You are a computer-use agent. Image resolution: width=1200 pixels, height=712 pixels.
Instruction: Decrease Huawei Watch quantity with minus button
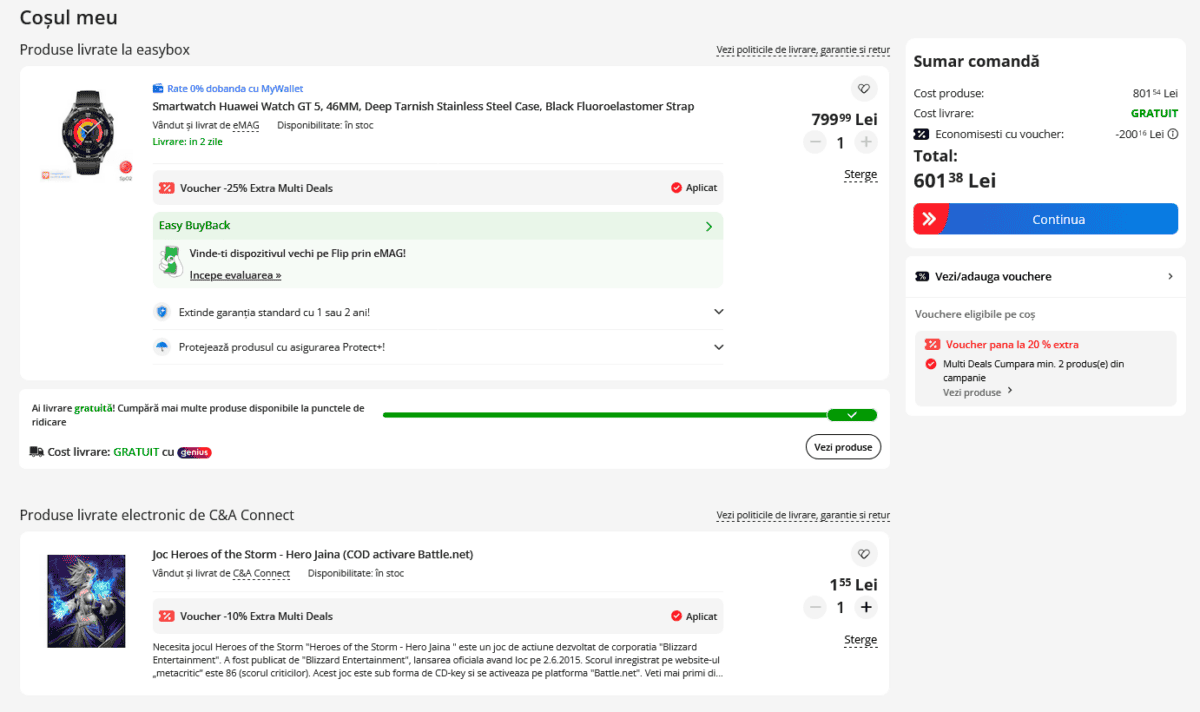click(815, 143)
